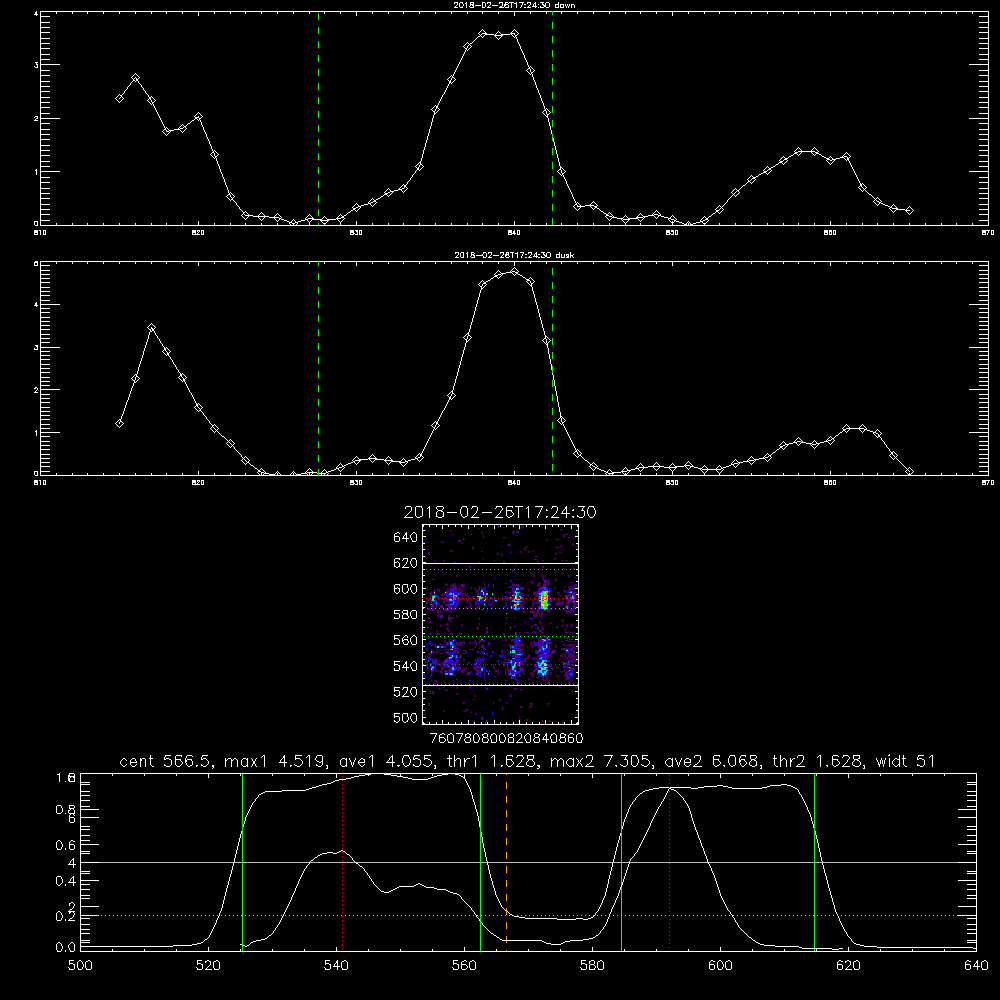
Task: Select the first diamond data point in dawn plot
Action: [x=119, y=98]
